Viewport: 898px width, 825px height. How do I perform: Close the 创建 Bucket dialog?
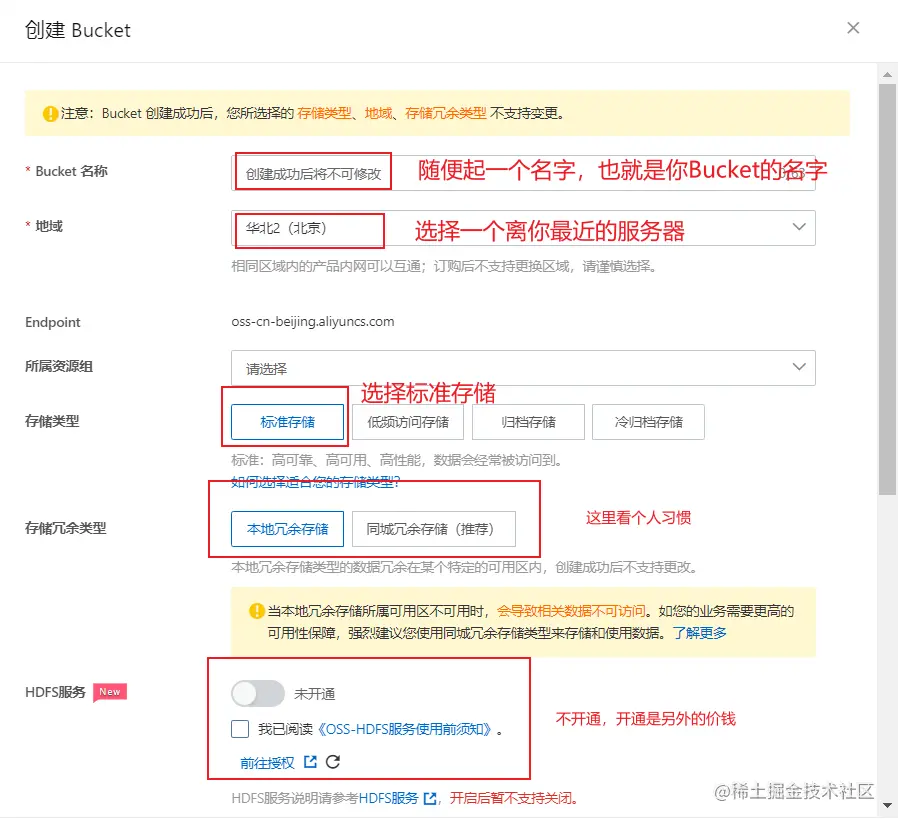[x=853, y=28]
